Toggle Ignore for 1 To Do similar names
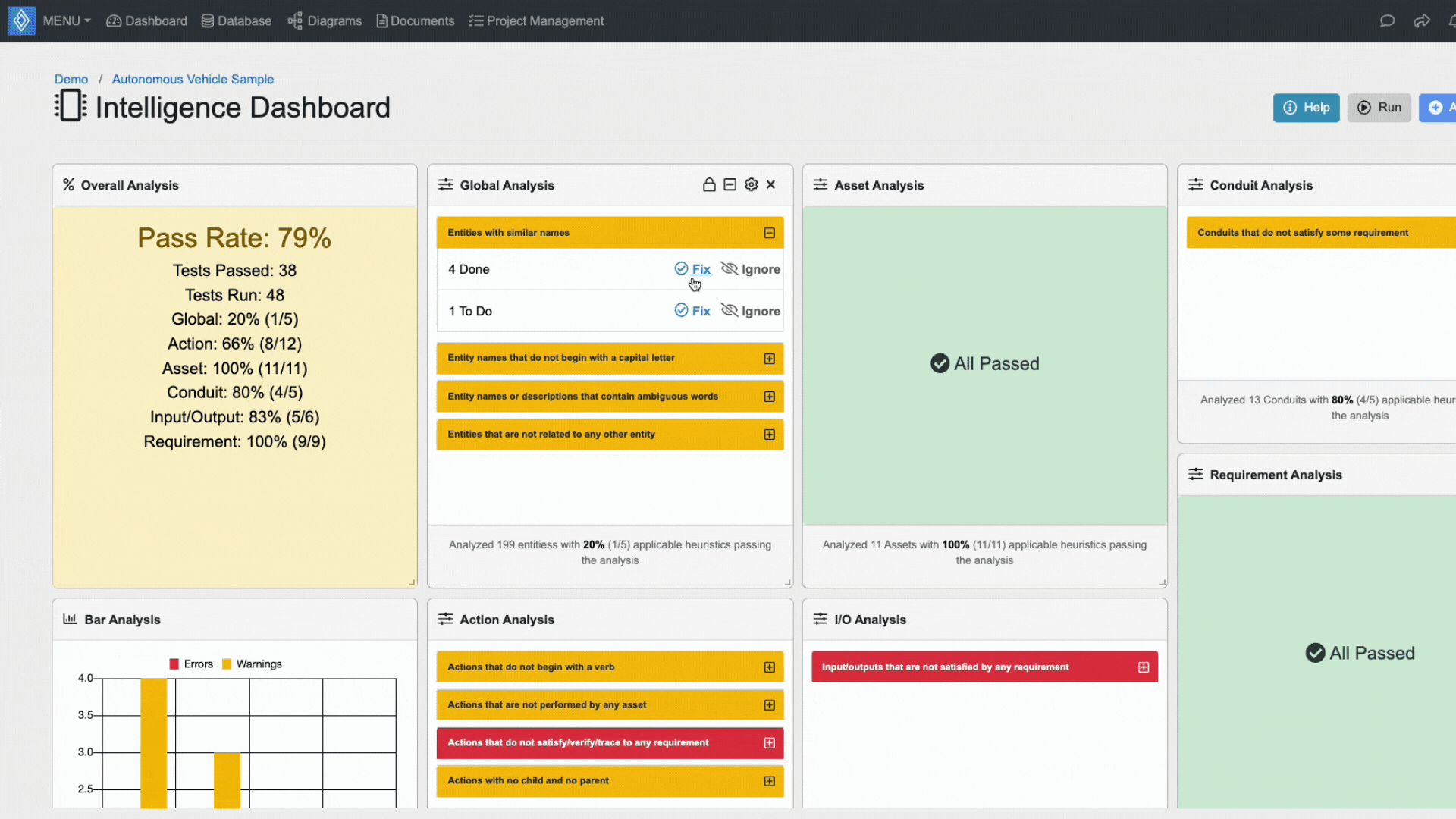 751,310
